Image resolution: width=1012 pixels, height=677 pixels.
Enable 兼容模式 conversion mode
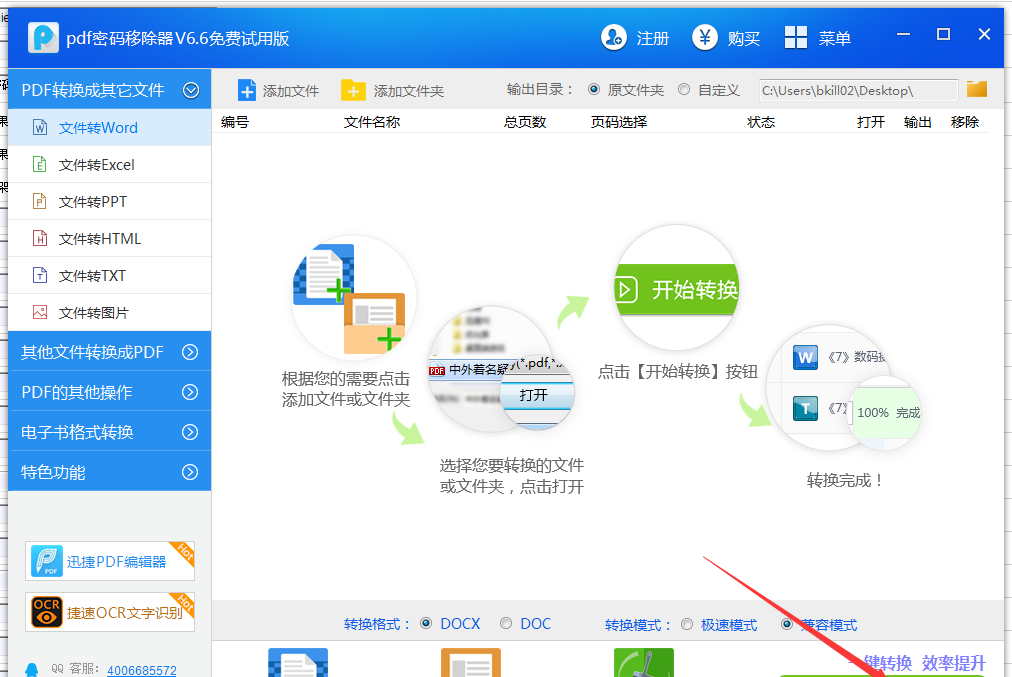tap(787, 624)
